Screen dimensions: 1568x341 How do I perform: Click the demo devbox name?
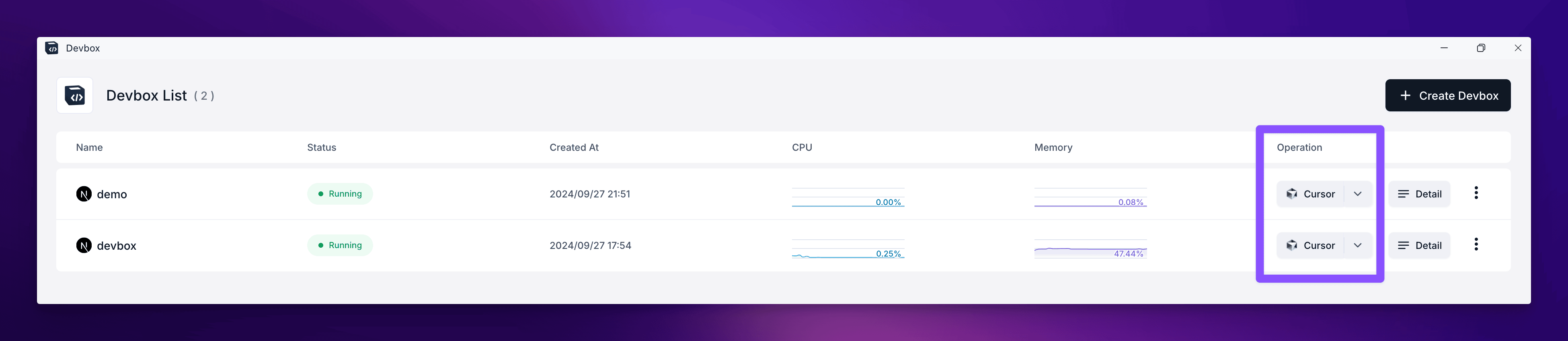pos(112,194)
